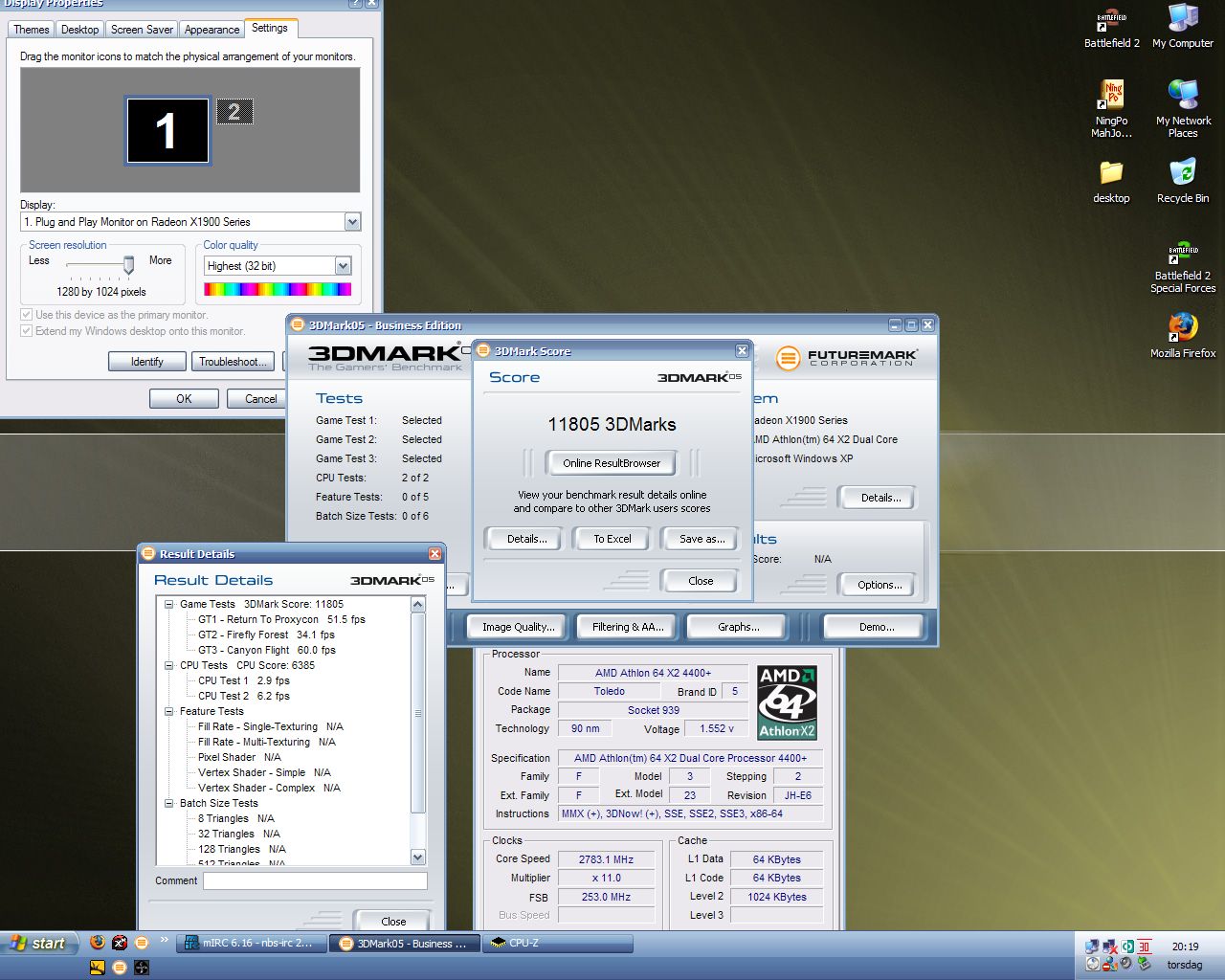
Task: Click the fan icon in quick launch
Action: (142, 968)
